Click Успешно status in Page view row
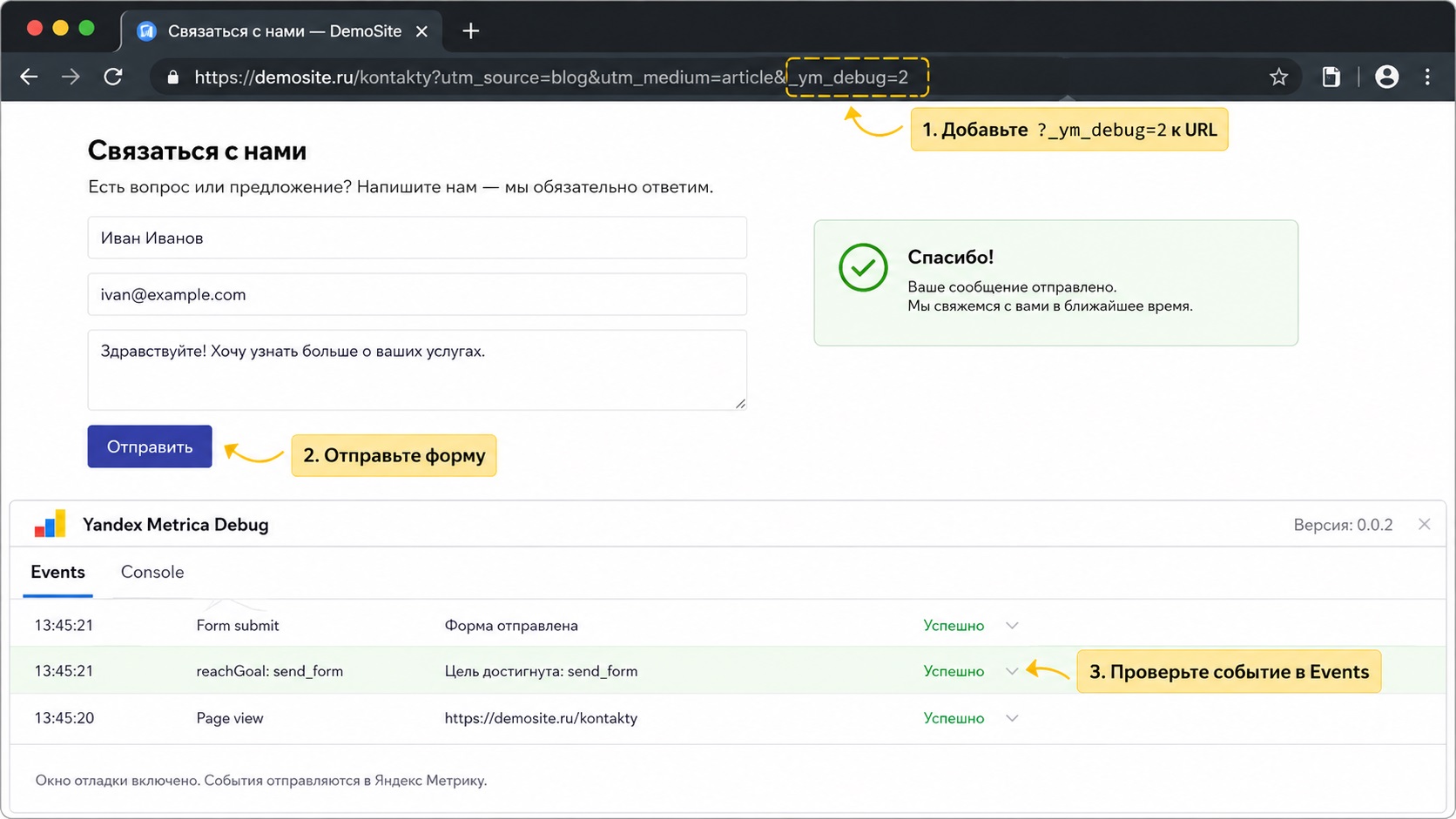 954,718
